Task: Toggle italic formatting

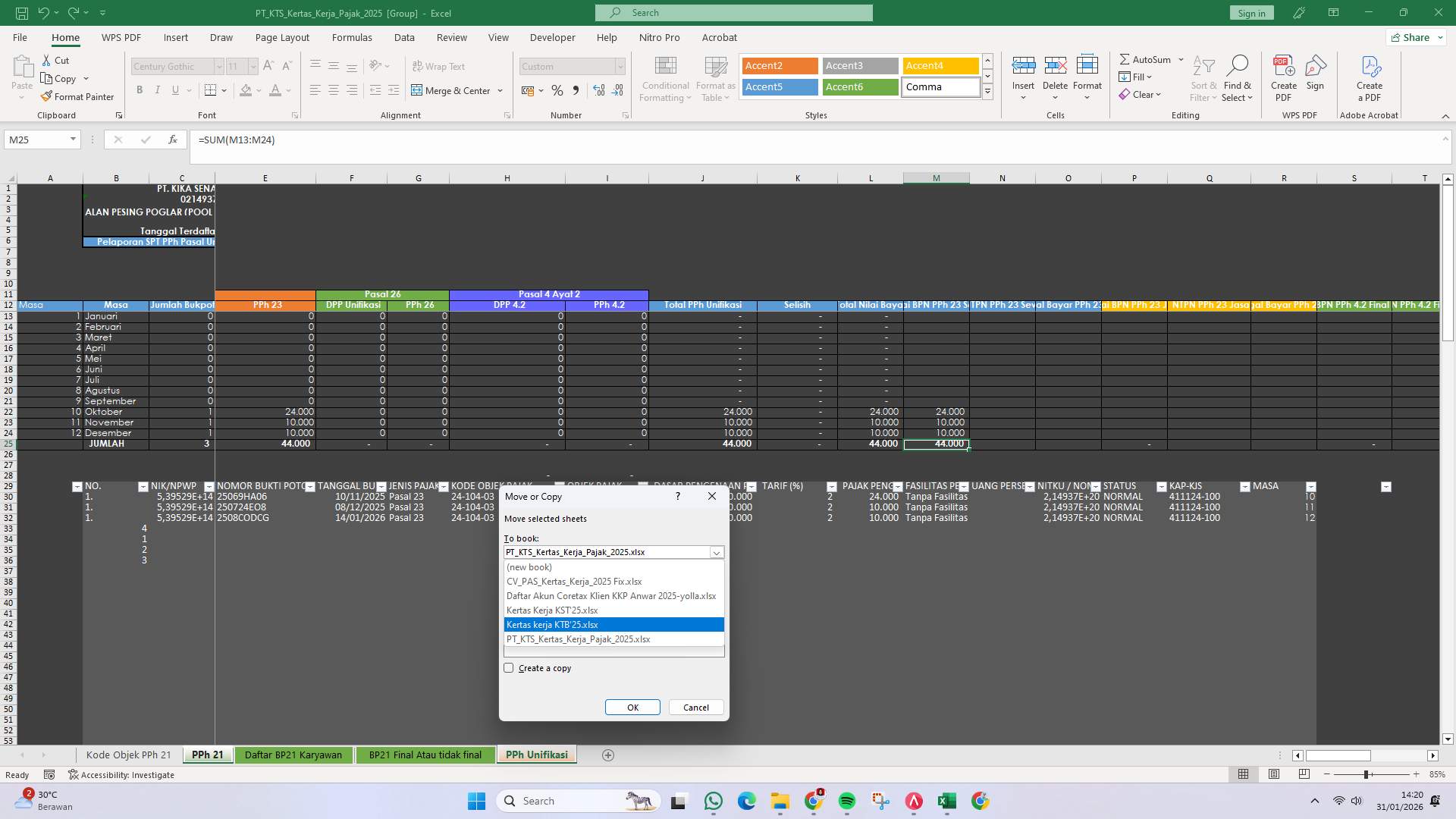Action: pyautogui.click(x=157, y=89)
